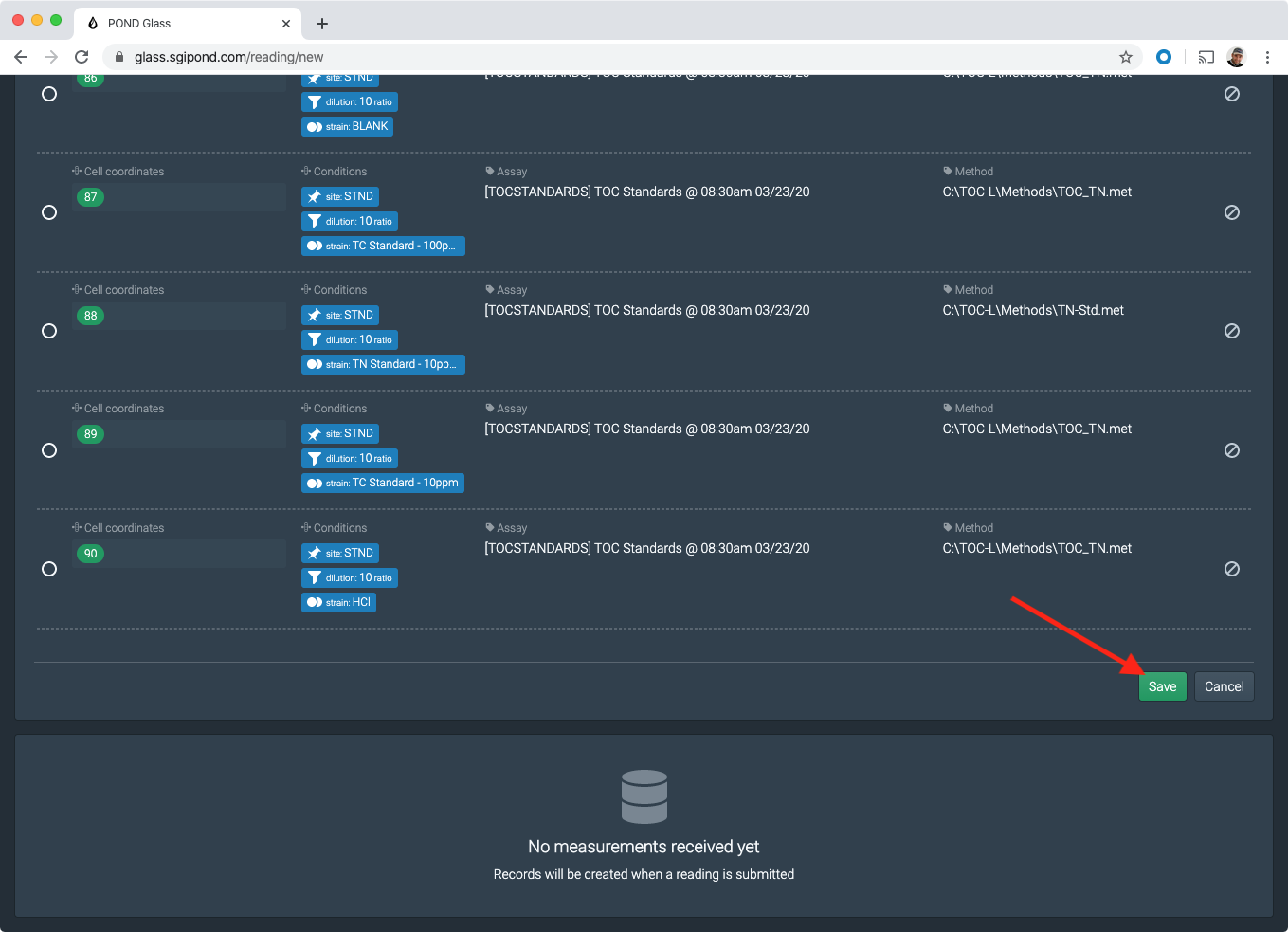Click the strain: HCl chip on sample 90
This screenshot has width=1288, height=932.
coord(338,602)
